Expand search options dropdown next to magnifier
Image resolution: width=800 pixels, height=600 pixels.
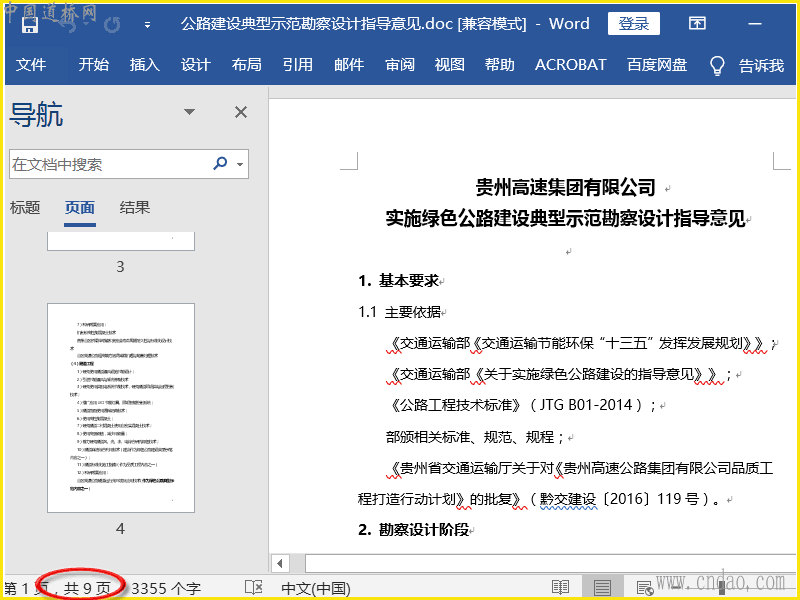click(x=240, y=164)
